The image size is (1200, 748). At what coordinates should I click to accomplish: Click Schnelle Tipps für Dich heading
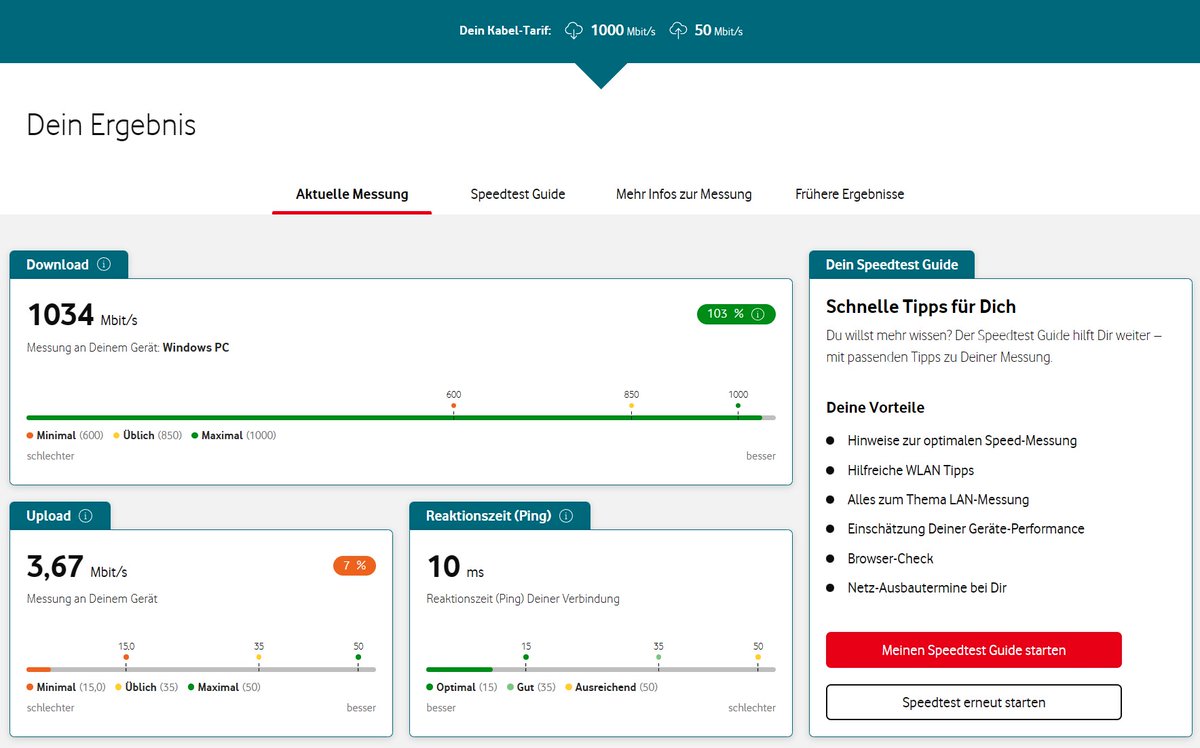point(921,306)
